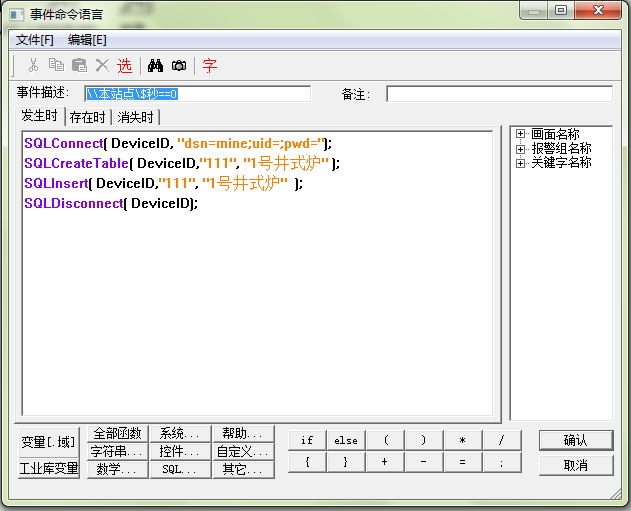Click the paste clipboard icon
The width and height of the screenshot is (631, 511).
(78, 65)
